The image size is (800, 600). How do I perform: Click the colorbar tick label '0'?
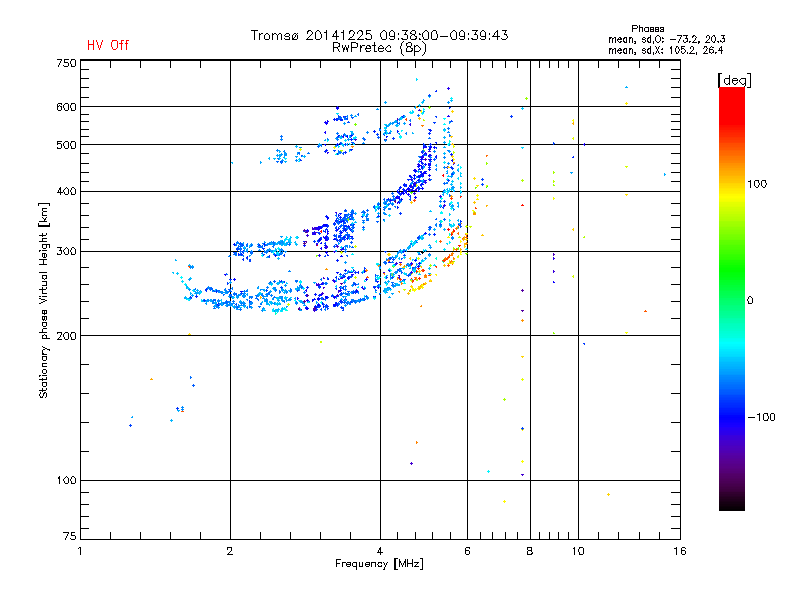tap(750, 301)
